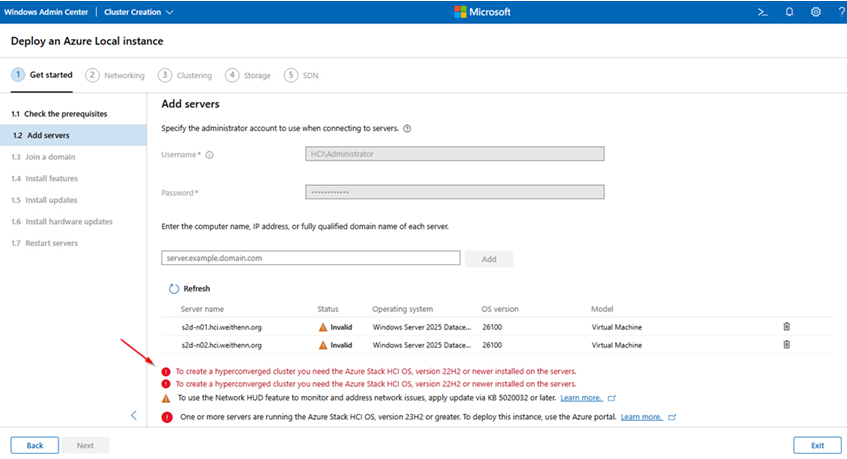Open the PowerShell console icon
This screenshot has height=459, width=847.
point(762,12)
